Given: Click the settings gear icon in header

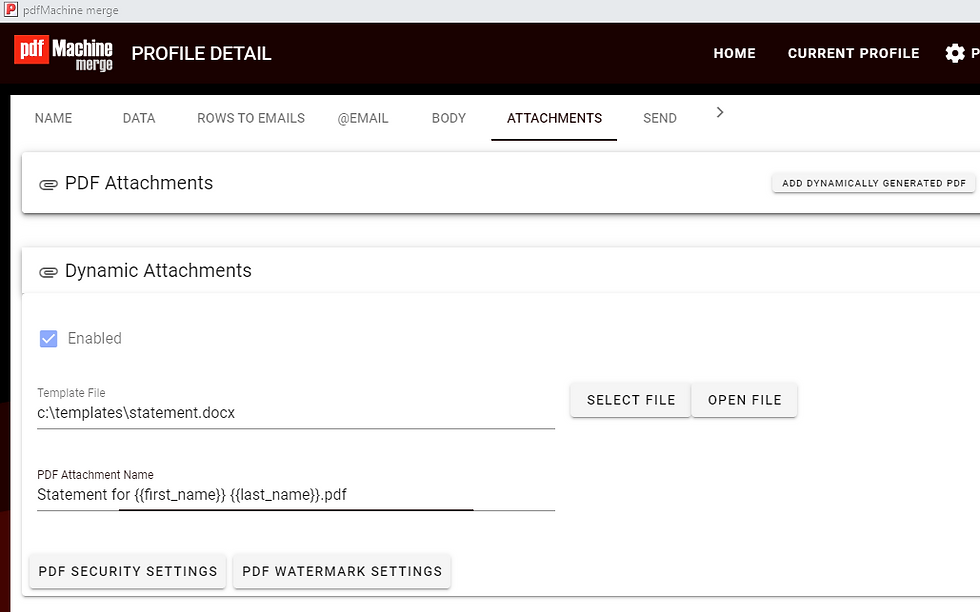Looking at the screenshot, I should (x=954, y=53).
